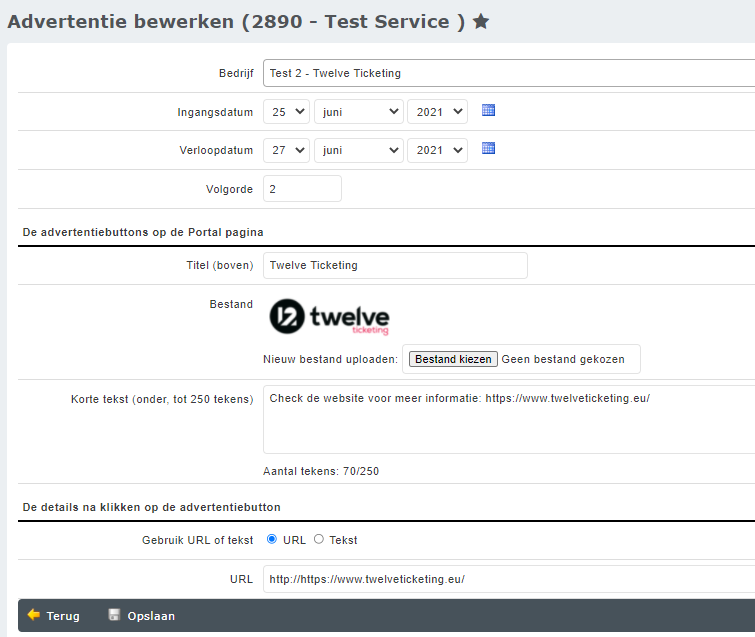Expand the Verloopdatum year dropdown

click(437, 150)
